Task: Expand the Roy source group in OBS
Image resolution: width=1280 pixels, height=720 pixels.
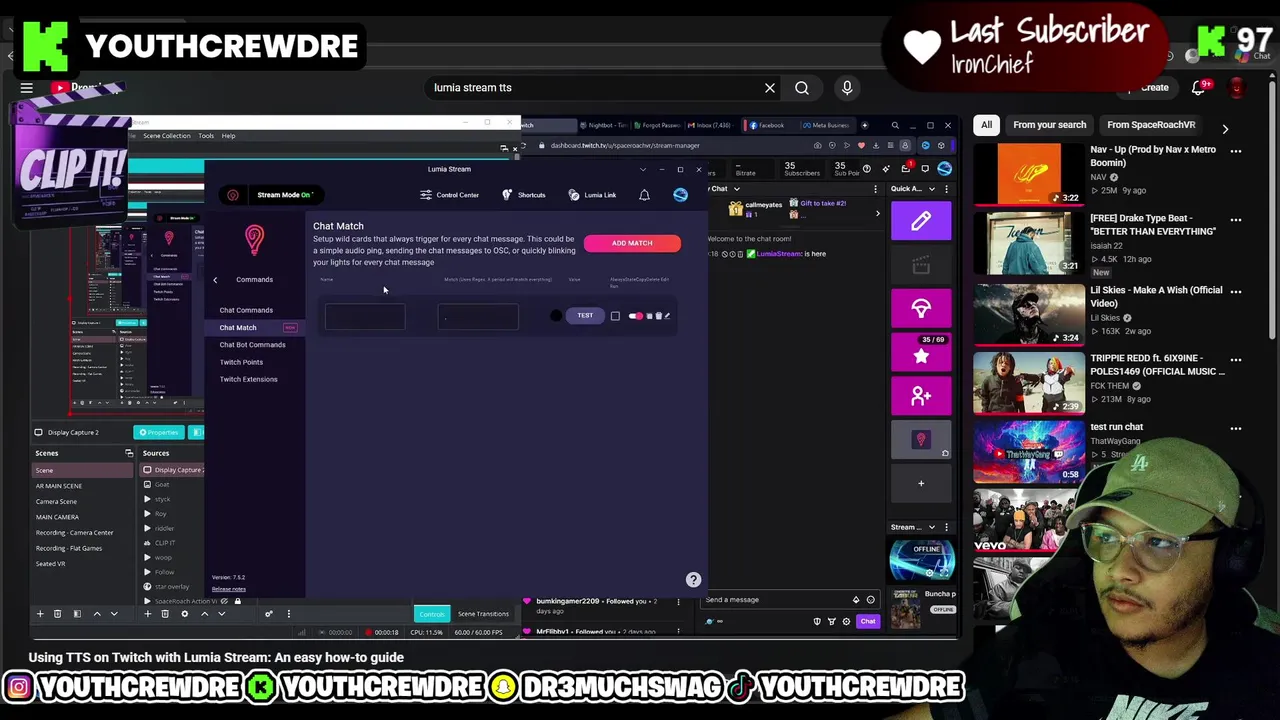Action: [147, 514]
